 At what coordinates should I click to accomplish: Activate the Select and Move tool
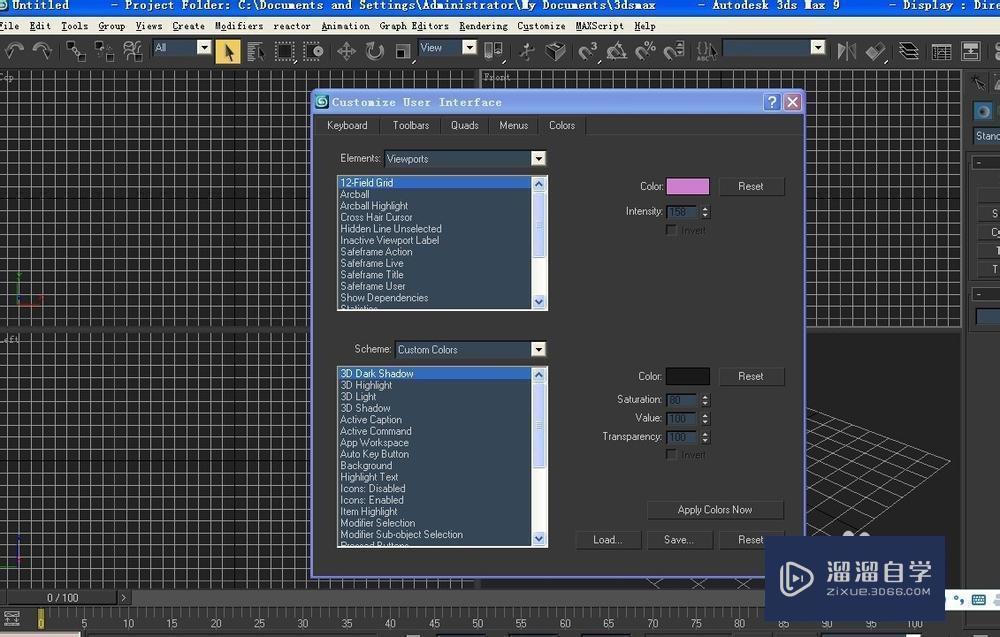click(346, 49)
